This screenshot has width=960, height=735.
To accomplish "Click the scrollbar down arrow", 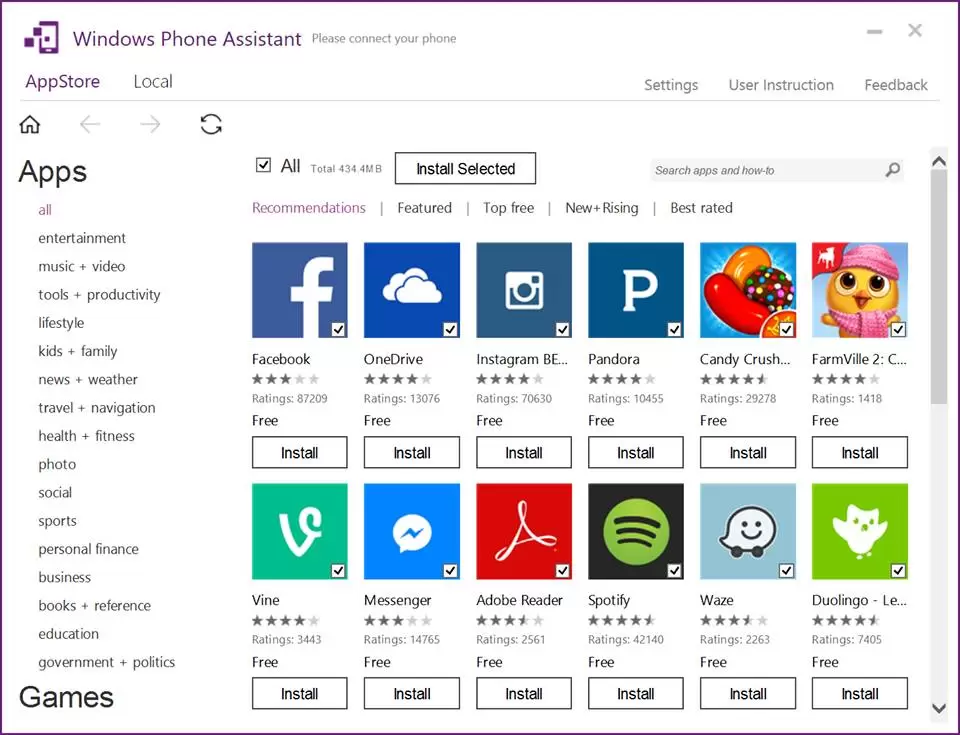I will (x=939, y=708).
